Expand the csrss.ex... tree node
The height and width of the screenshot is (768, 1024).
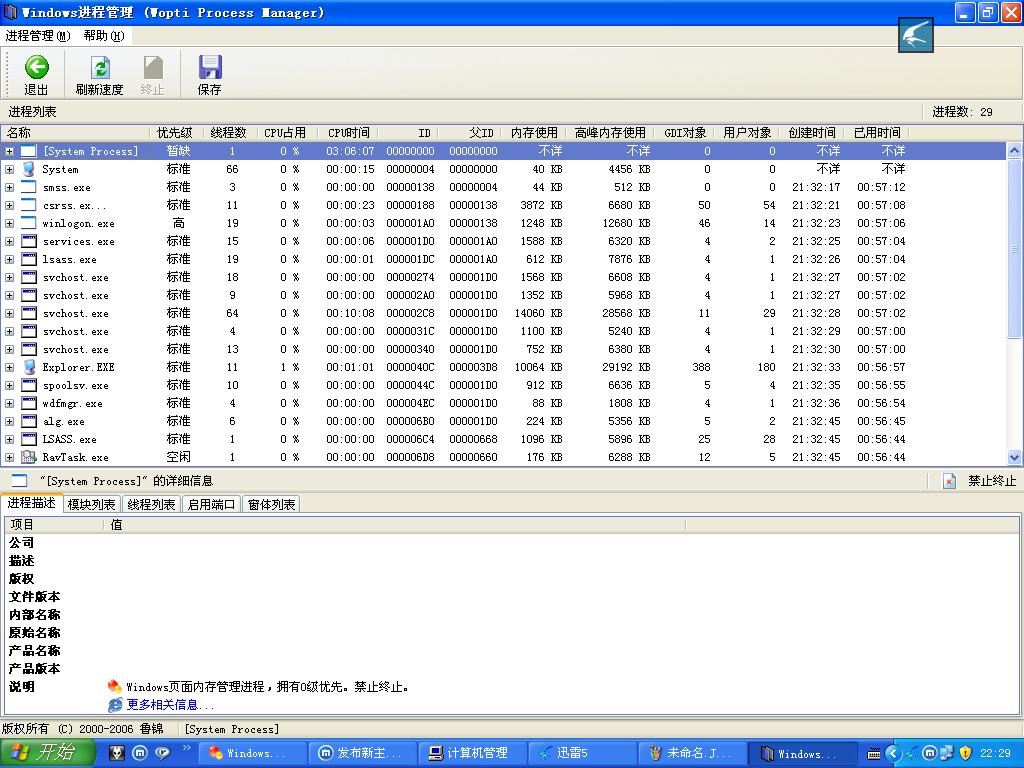pos(9,205)
